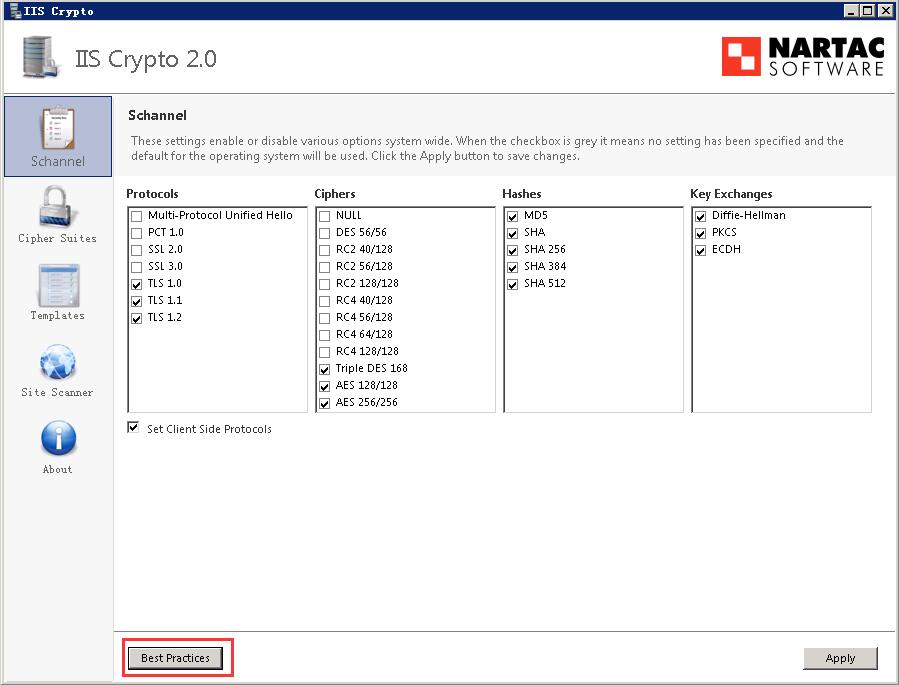Open the Templates icon in sidebar
Image resolution: width=899 pixels, height=685 pixels.
click(x=58, y=285)
